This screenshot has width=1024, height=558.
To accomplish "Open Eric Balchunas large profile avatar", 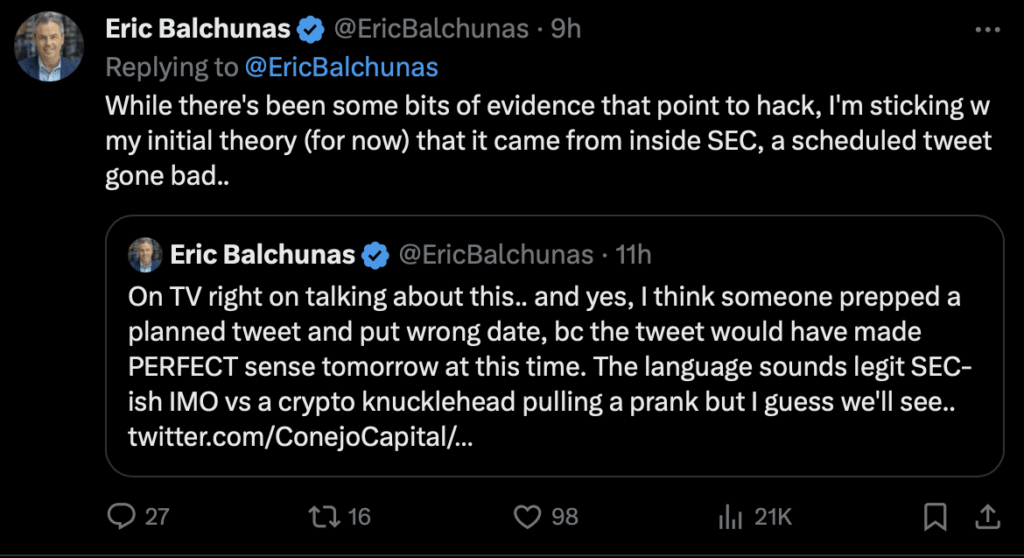I will 50,46.
